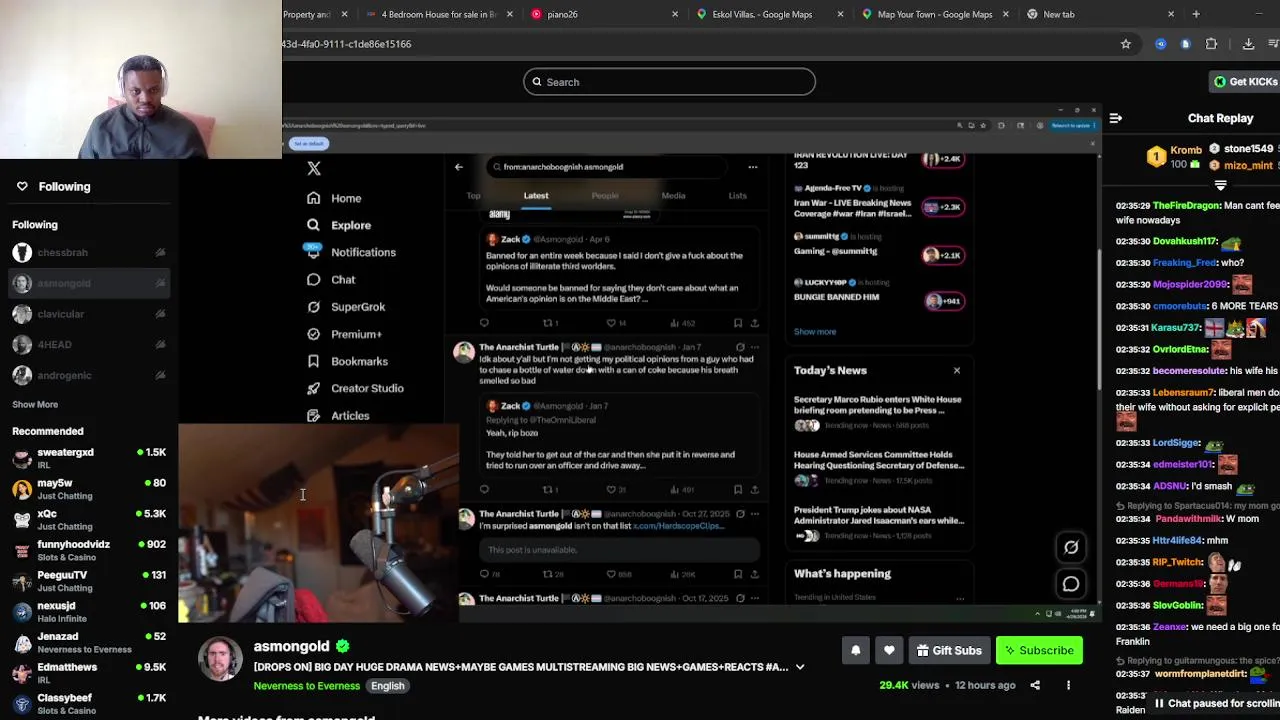
Task: Collapse chat with the arrow icon beside Chat Replay
Action: [1115, 118]
